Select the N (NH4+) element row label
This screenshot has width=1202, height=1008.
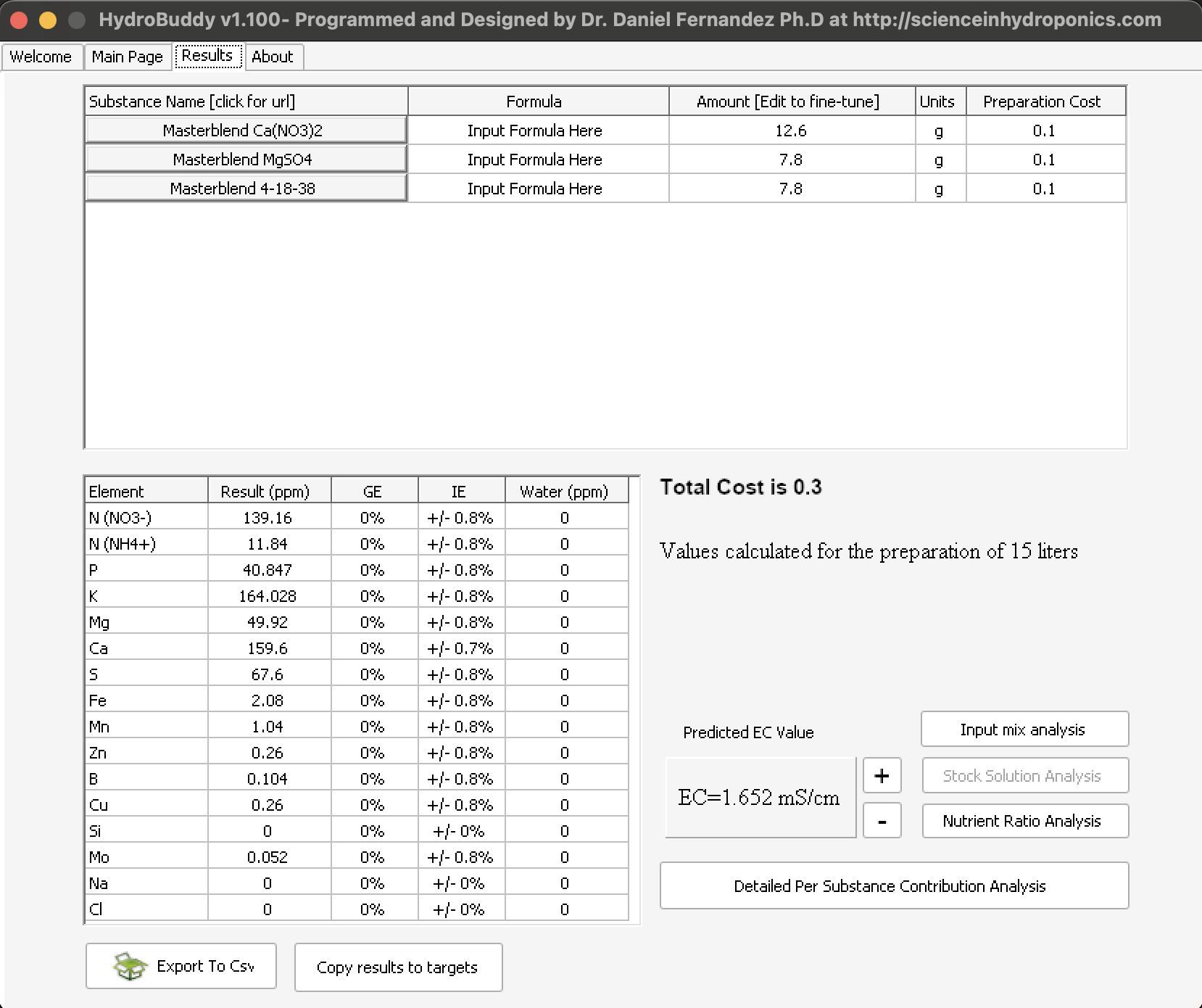[x=146, y=544]
